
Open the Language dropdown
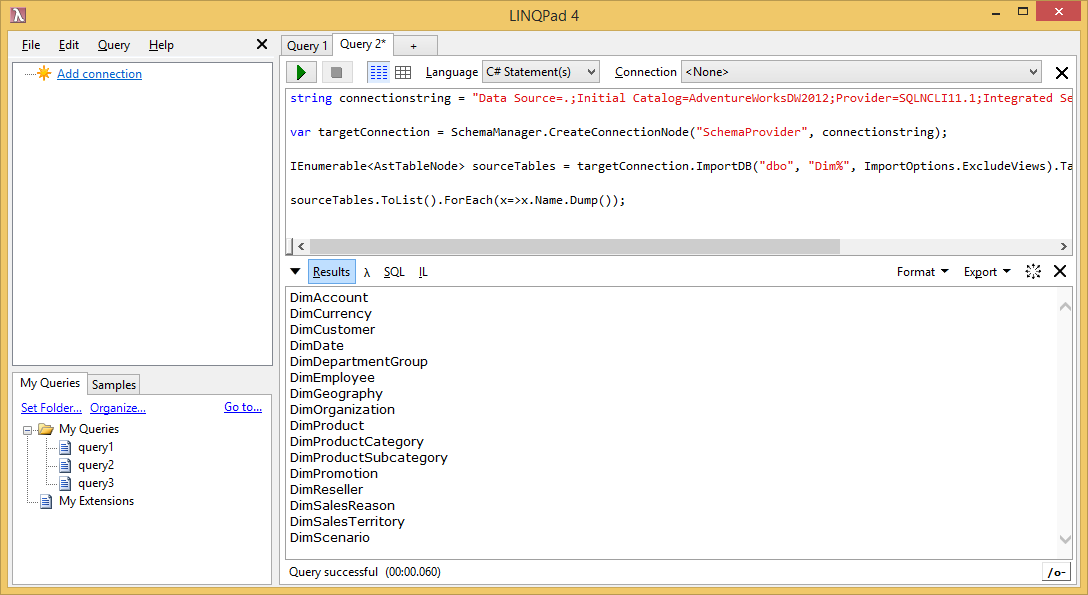tap(540, 72)
